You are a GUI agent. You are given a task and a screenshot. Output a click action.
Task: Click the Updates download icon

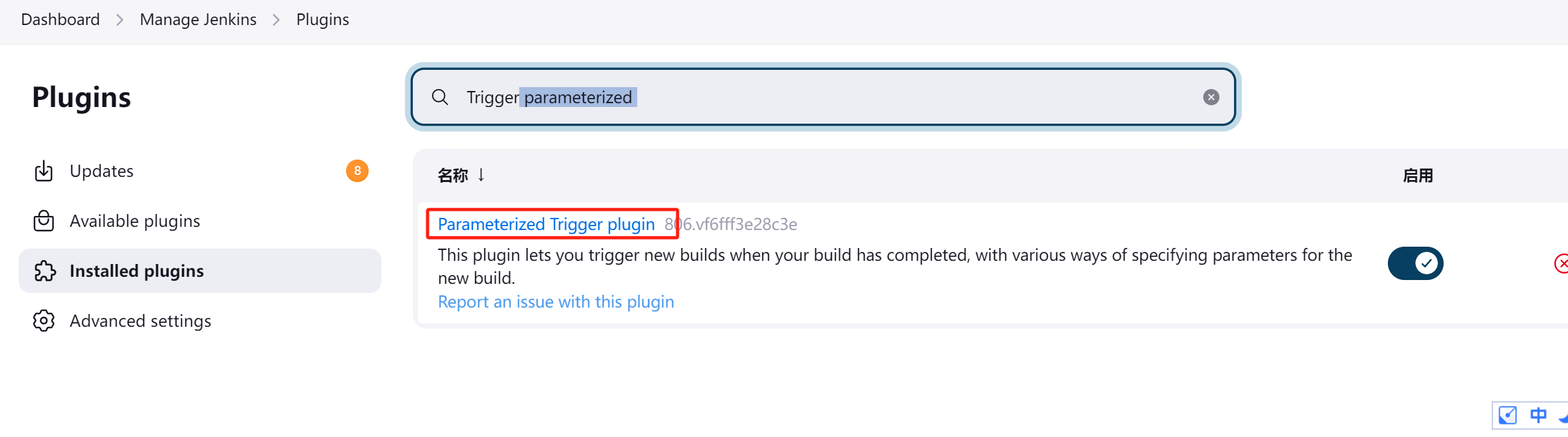[44, 171]
